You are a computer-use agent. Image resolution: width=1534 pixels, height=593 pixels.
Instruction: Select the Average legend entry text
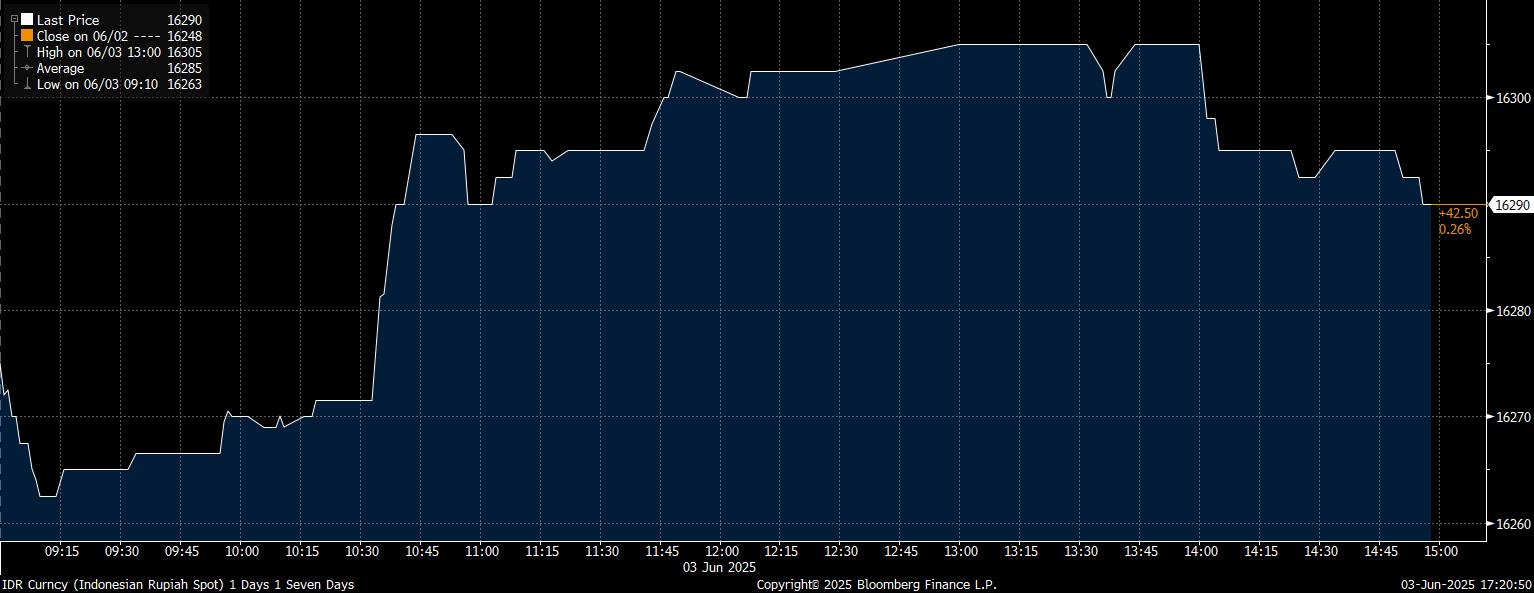click(x=60, y=68)
